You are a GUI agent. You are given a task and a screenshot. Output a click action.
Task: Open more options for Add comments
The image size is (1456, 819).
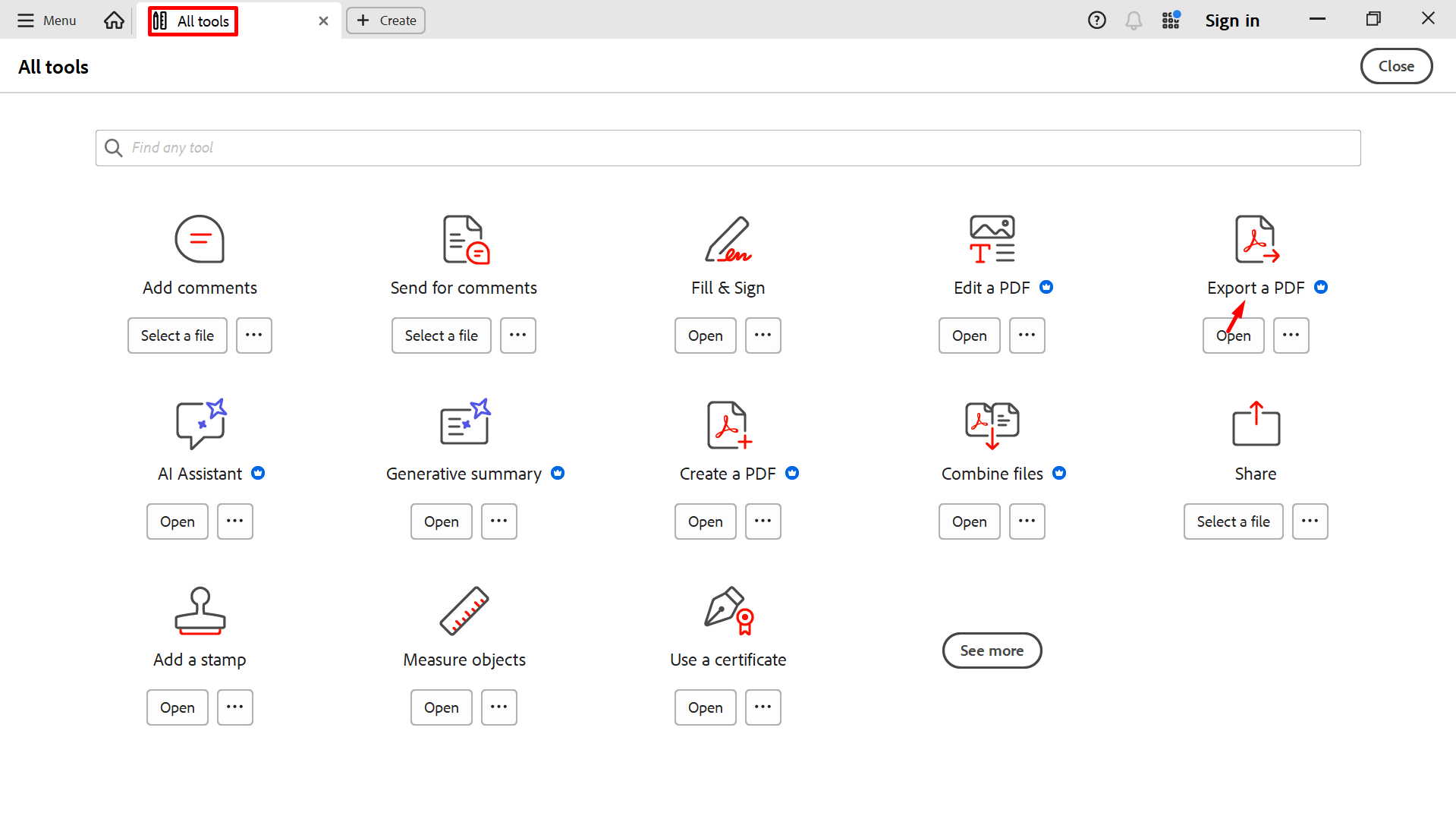coord(254,335)
